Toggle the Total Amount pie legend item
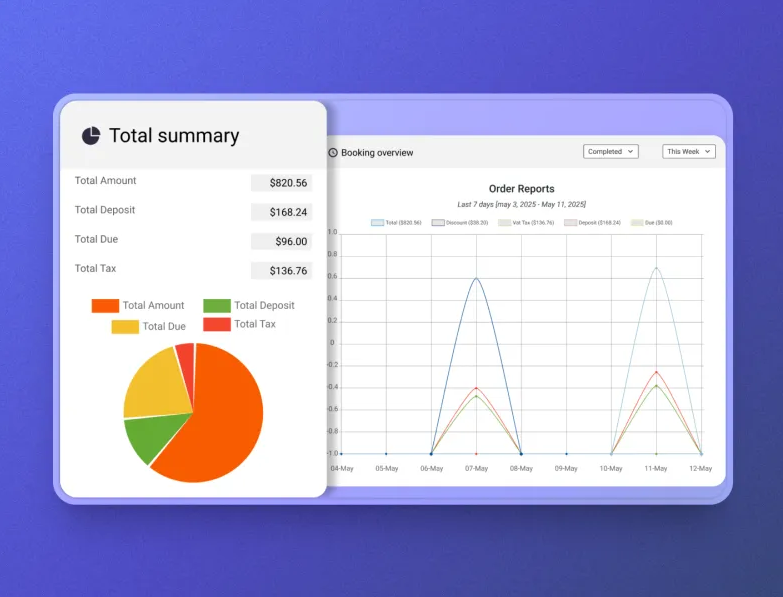 (x=139, y=306)
